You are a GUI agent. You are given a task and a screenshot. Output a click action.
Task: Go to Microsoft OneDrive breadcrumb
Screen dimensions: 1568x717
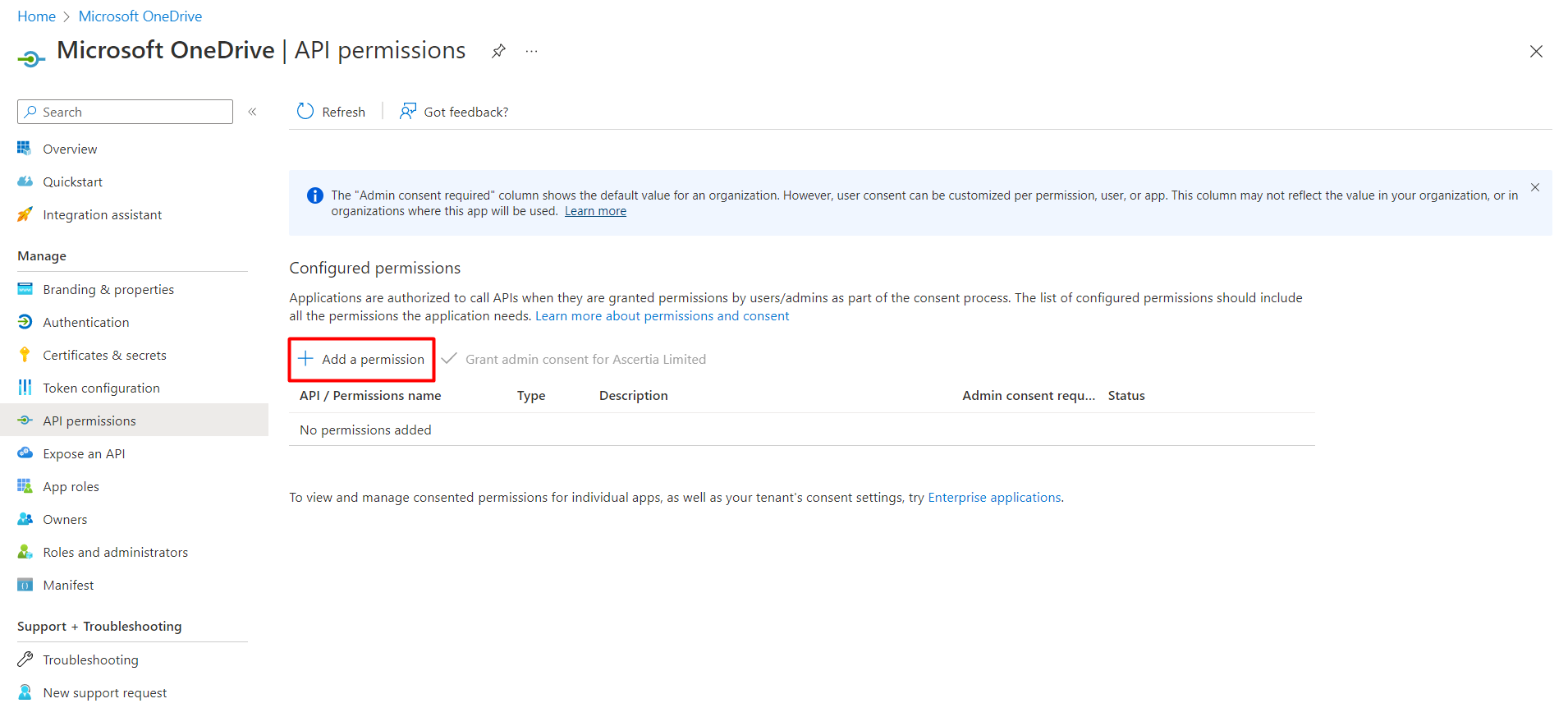click(140, 16)
